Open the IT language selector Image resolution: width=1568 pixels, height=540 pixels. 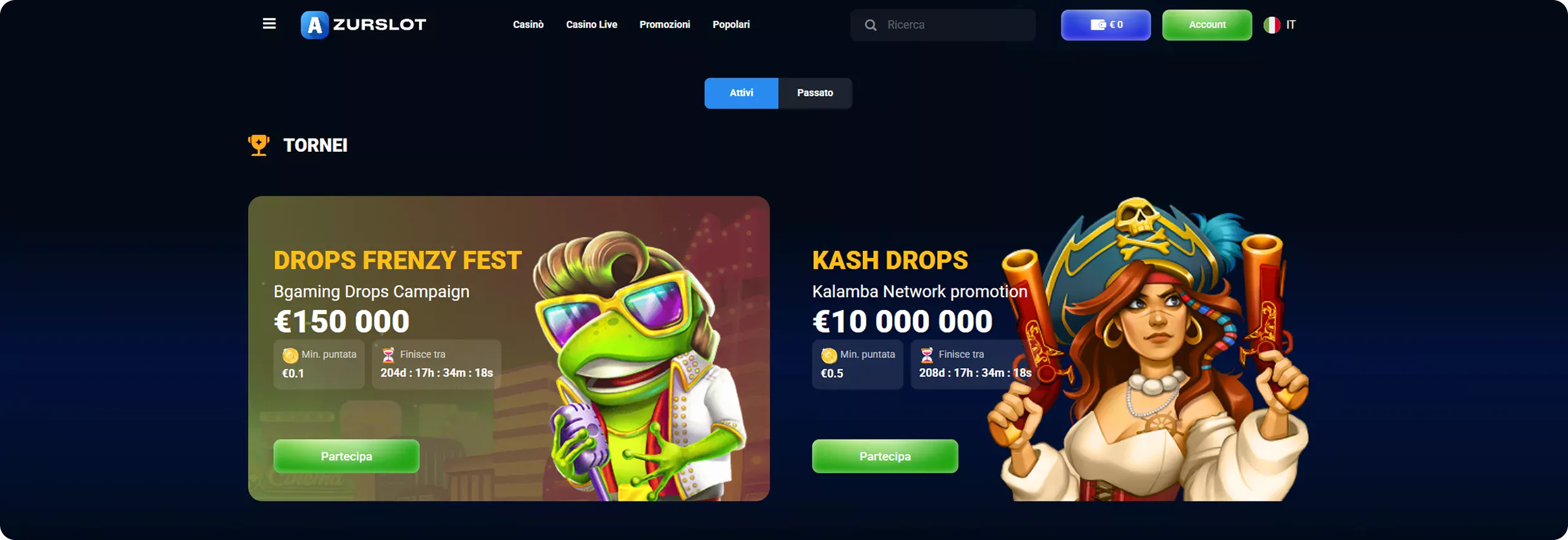click(x=1280, y=25)
